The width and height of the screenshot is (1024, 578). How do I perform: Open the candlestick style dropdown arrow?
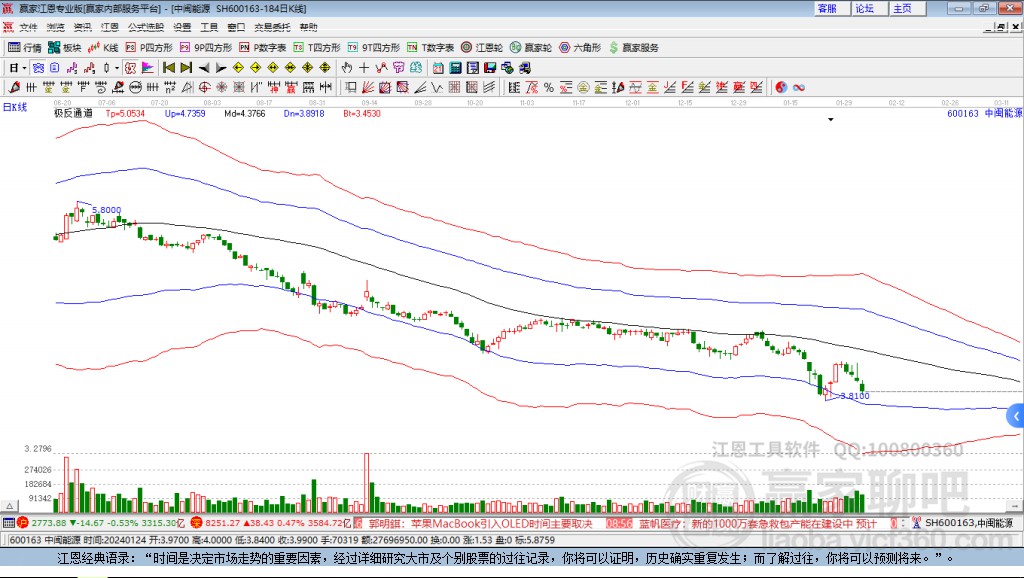click(x=117, y=68)
